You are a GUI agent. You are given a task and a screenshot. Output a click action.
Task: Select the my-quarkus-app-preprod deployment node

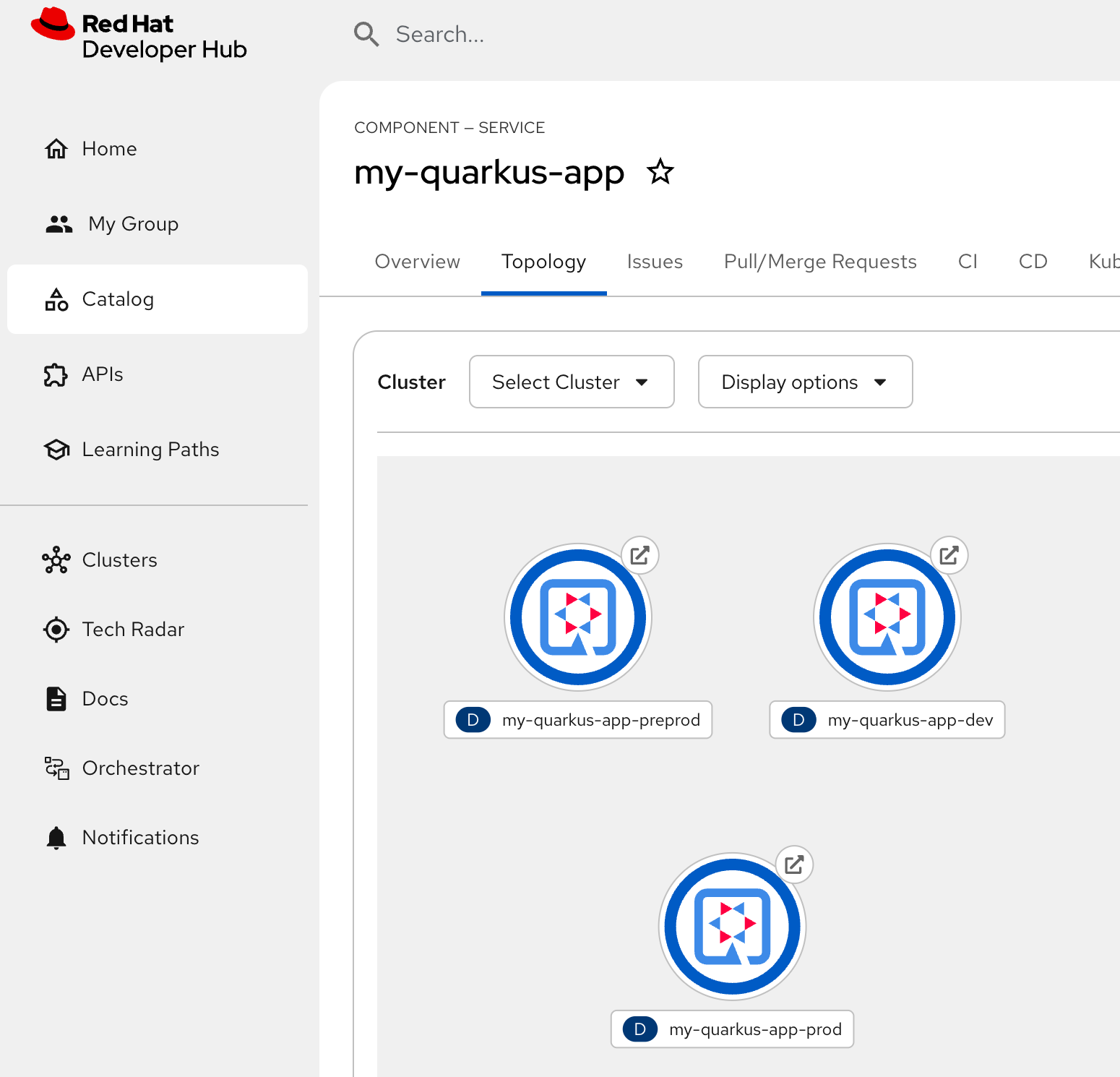578,617
